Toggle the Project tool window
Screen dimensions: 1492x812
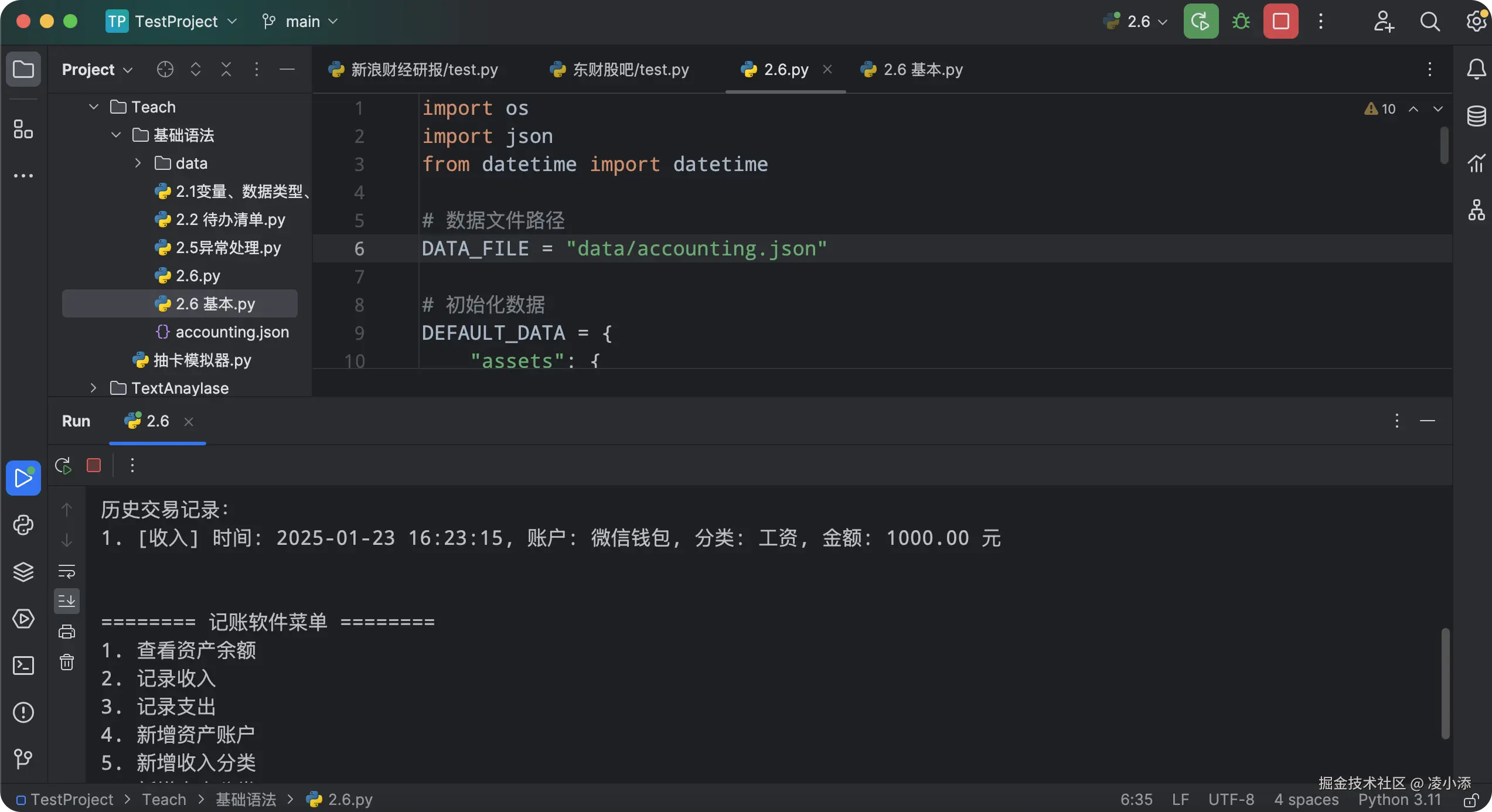(23, 70)
